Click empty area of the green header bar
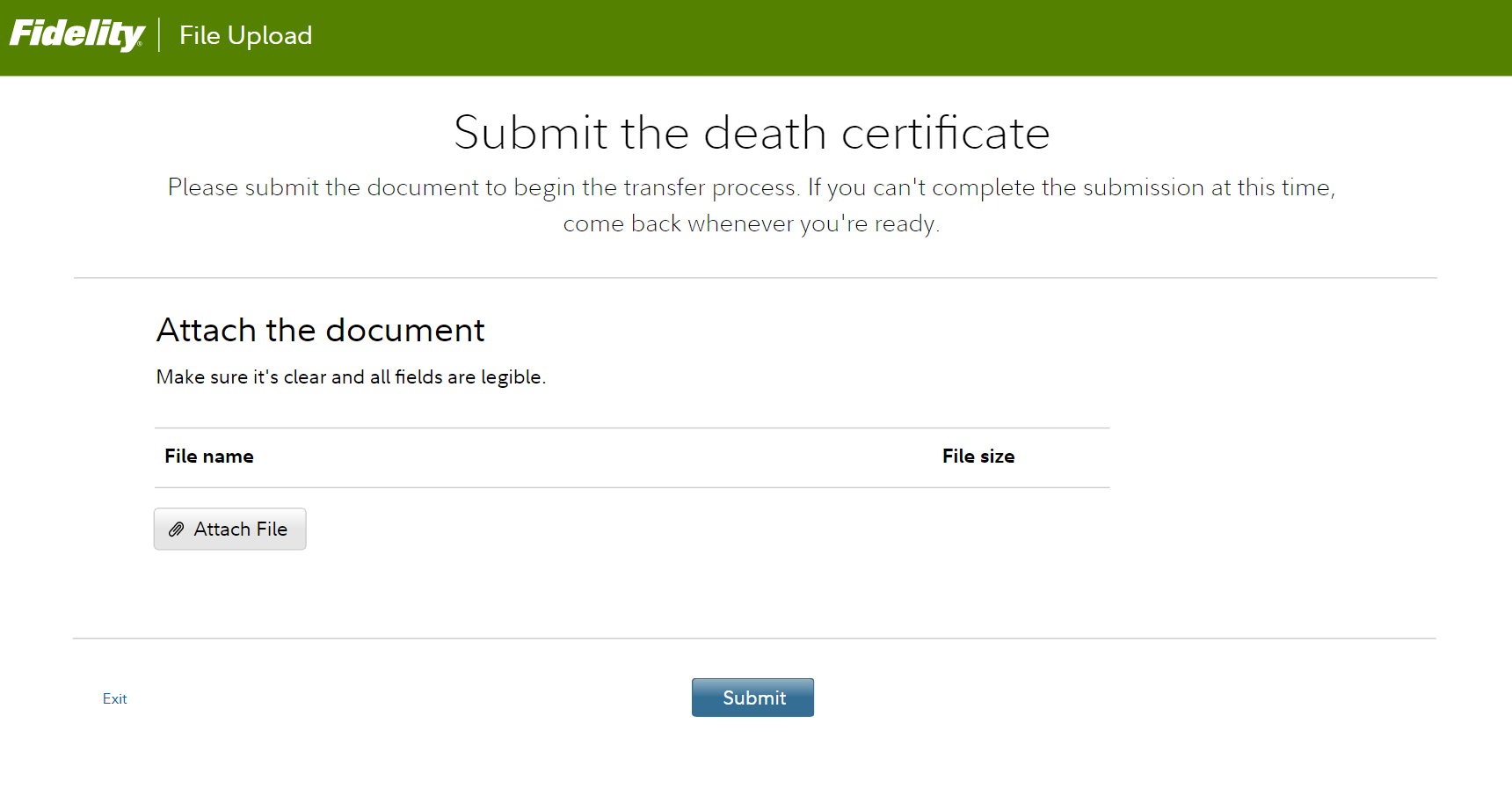The height and width of the screenshot is (789, 1512). click(879, 37)
